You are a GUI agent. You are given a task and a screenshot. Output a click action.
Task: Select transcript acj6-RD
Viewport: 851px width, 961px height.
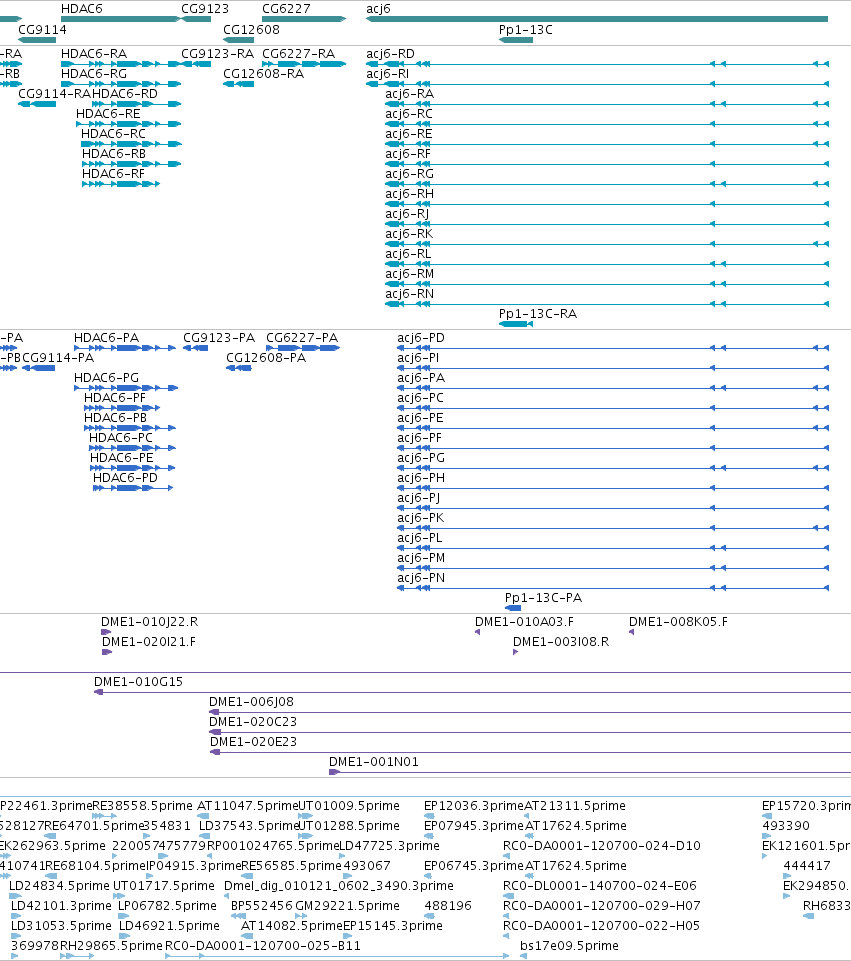coord(390,53)
